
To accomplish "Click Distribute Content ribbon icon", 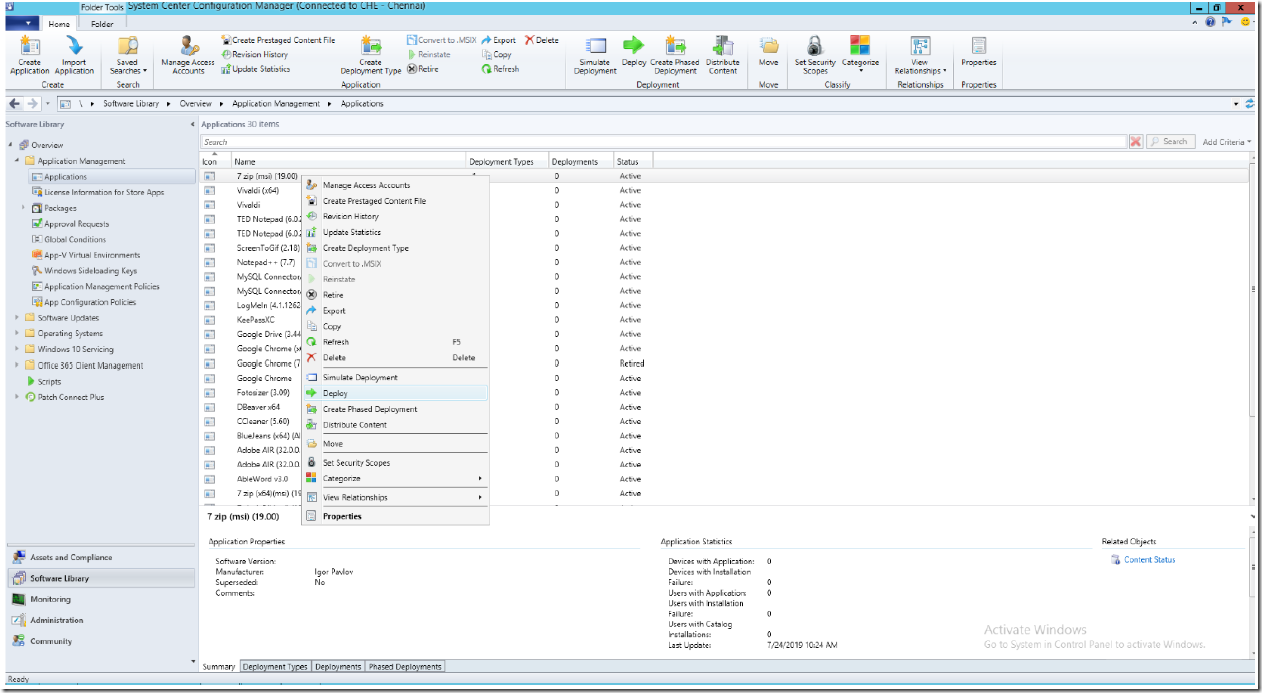I will (723, 55).
